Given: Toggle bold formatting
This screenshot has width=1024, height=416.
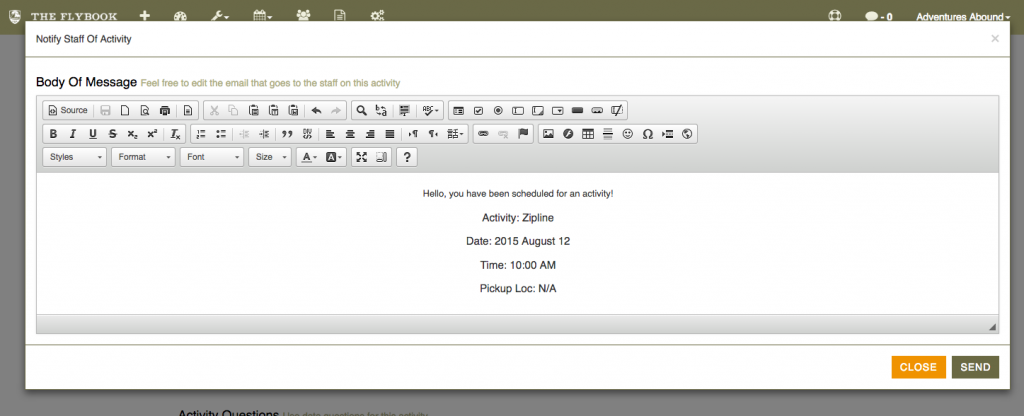Looking at the screenshot, I should tap(54, 134).
